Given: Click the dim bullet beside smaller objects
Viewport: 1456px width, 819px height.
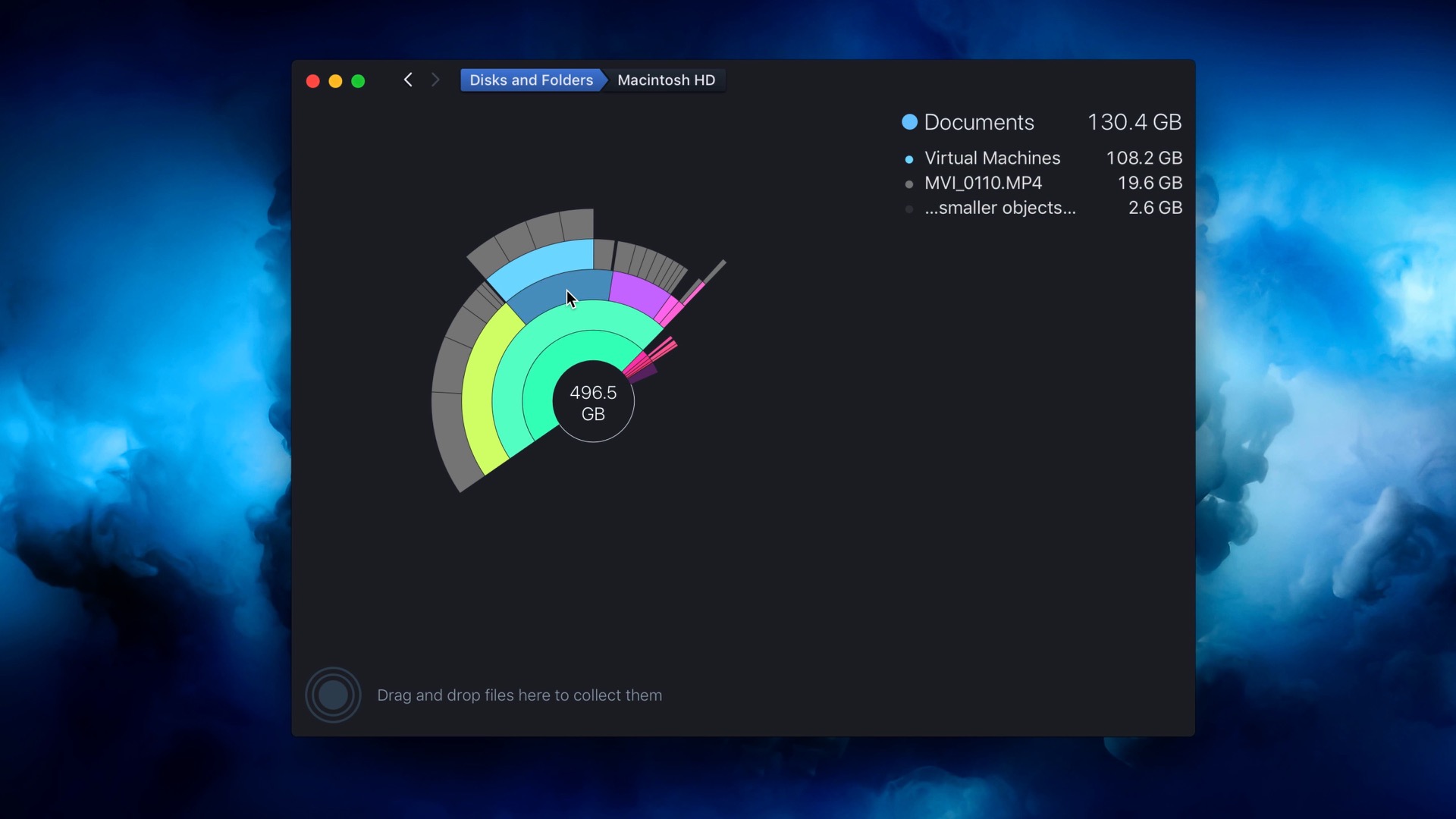Looking at the screenshot, I should pos(908,209).
